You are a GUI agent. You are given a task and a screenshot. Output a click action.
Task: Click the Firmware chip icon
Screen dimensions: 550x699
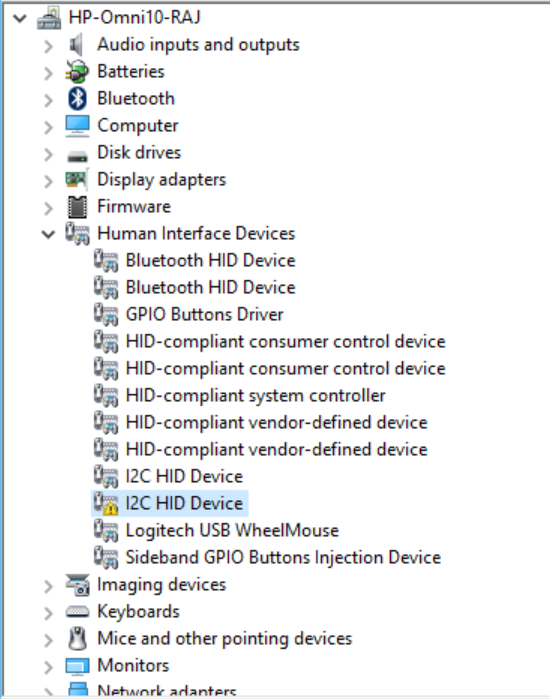coord(77,207)
